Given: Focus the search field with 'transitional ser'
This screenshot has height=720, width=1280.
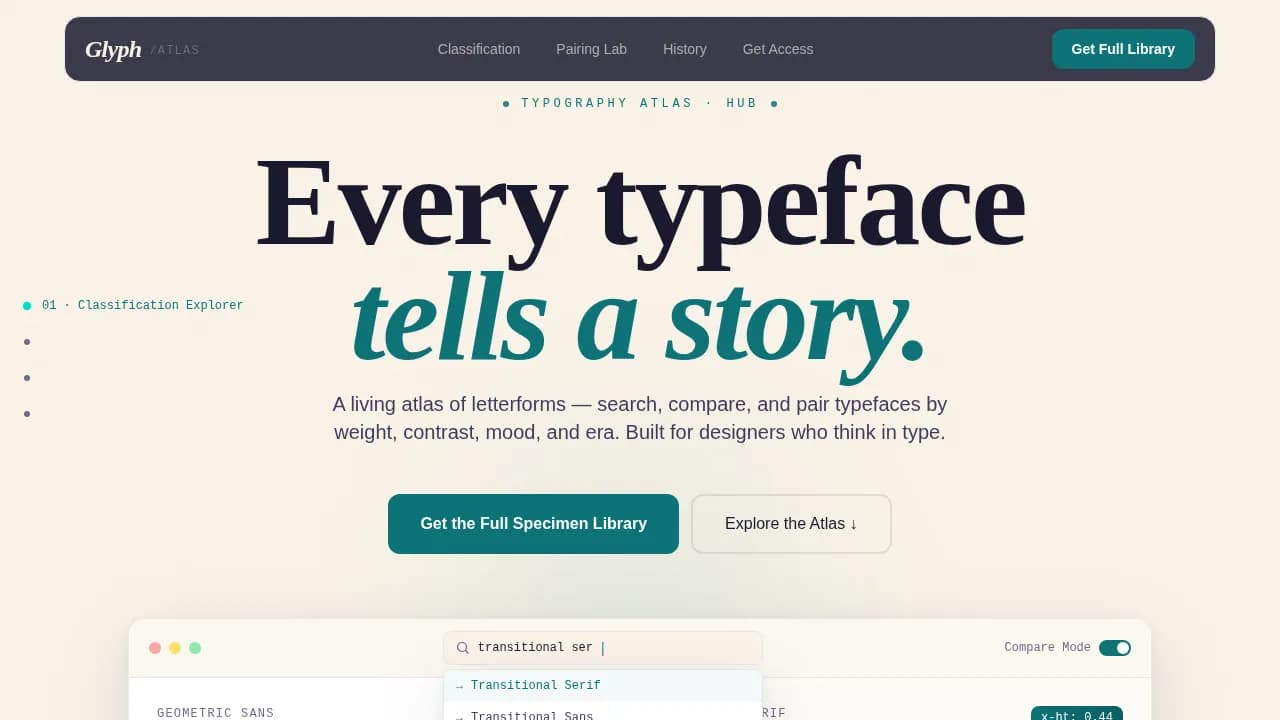Looking at the screenshot, I should pos(603,648).
